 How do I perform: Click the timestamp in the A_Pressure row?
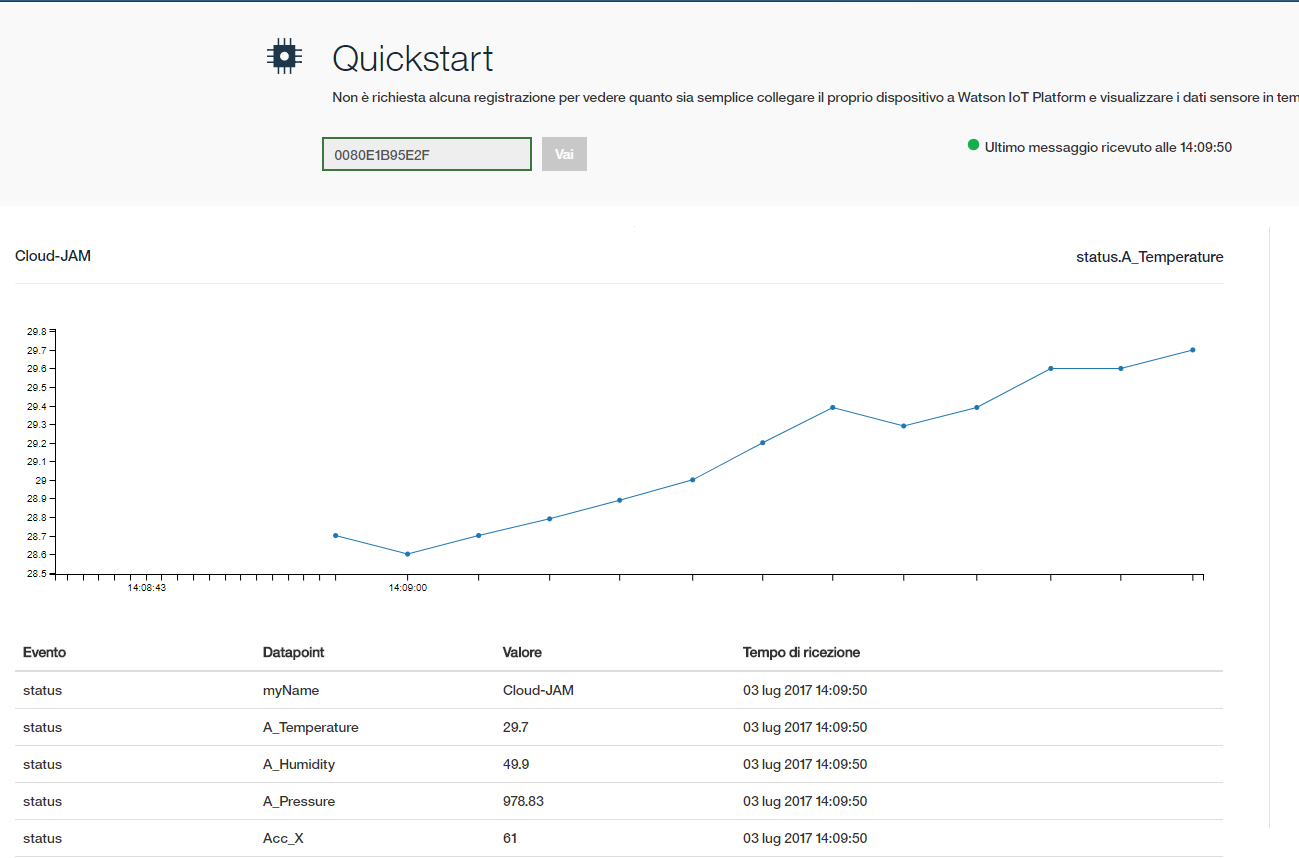tap(805, 801)
